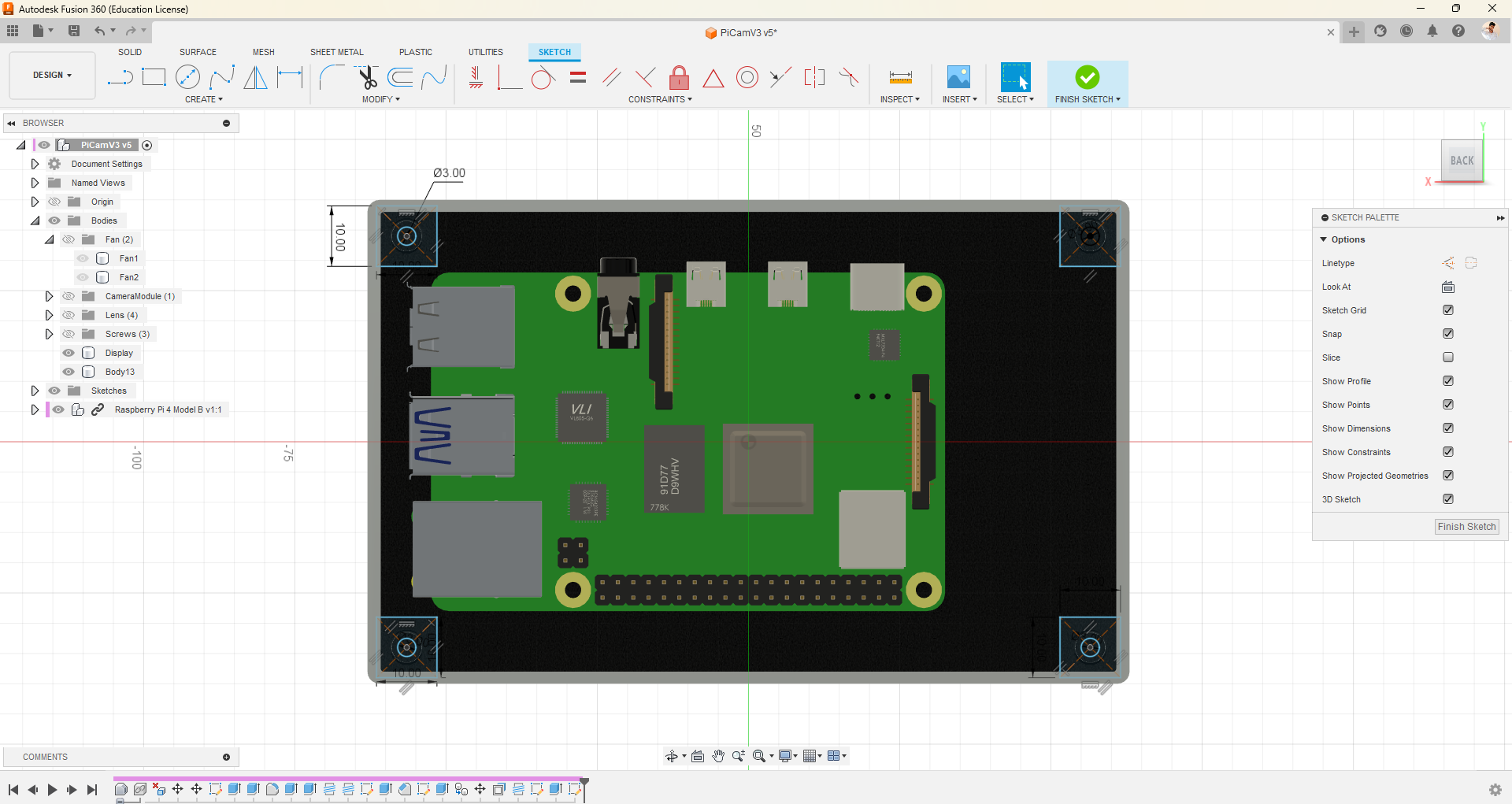
Task: Switch to the PLASTIC tab
Action: pyautogui.click(x=416, y=52)
